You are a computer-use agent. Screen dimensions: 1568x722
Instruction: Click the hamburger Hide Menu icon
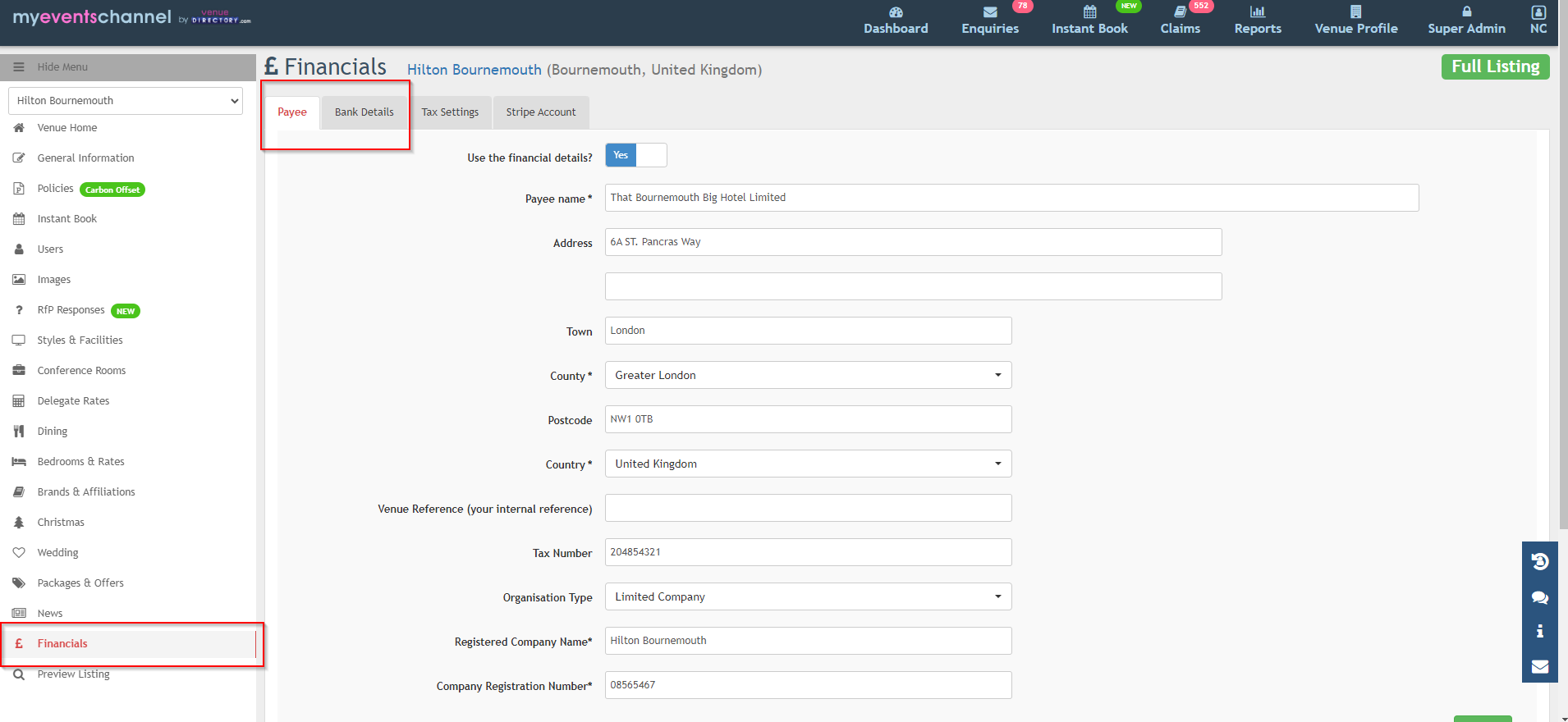19,67
